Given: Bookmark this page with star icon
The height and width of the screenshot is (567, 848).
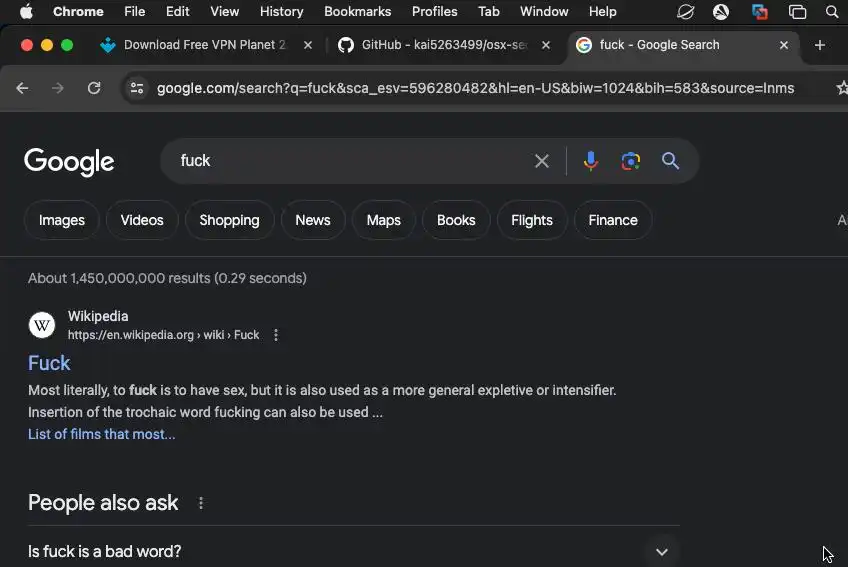Looking at the screenshot, I should coord(842,88).
